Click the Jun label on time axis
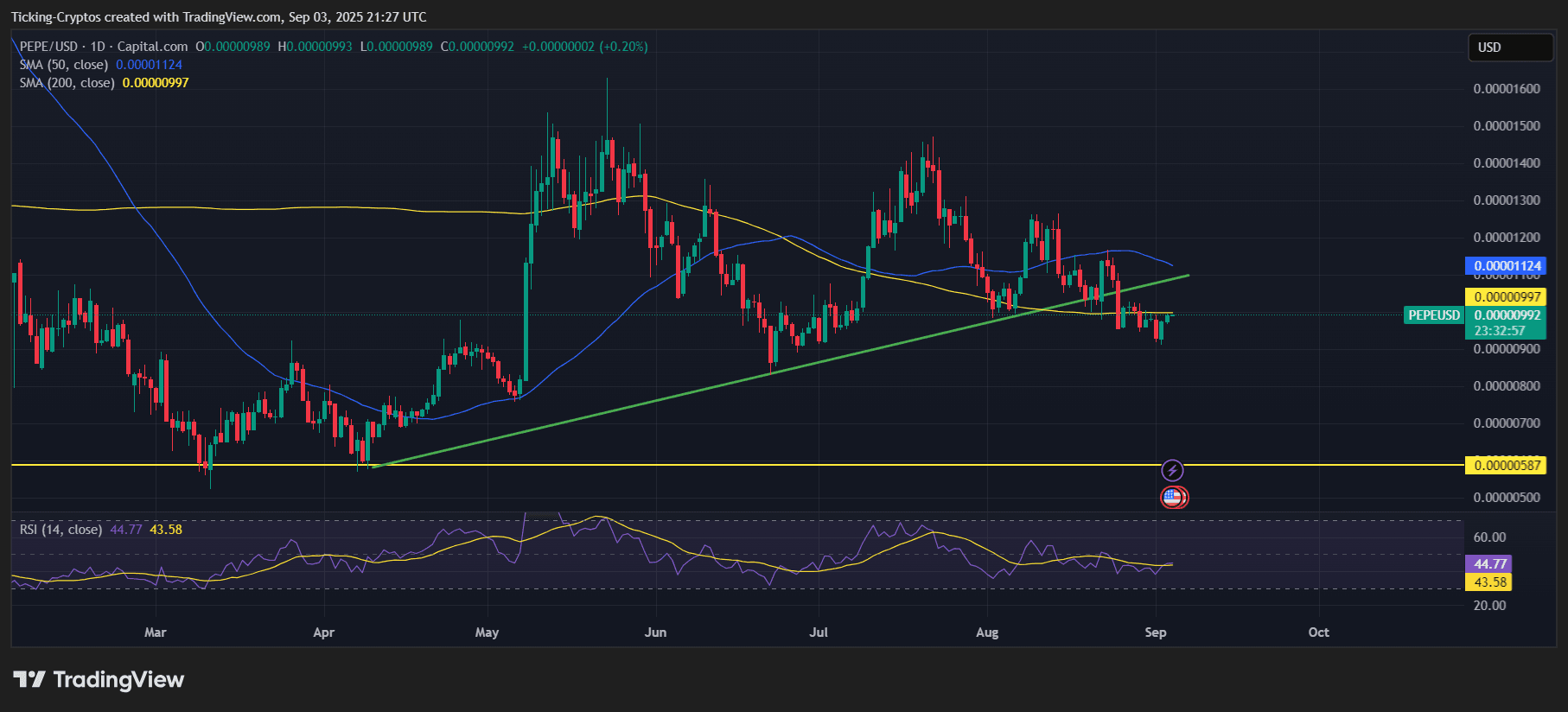 pos(655,633)
